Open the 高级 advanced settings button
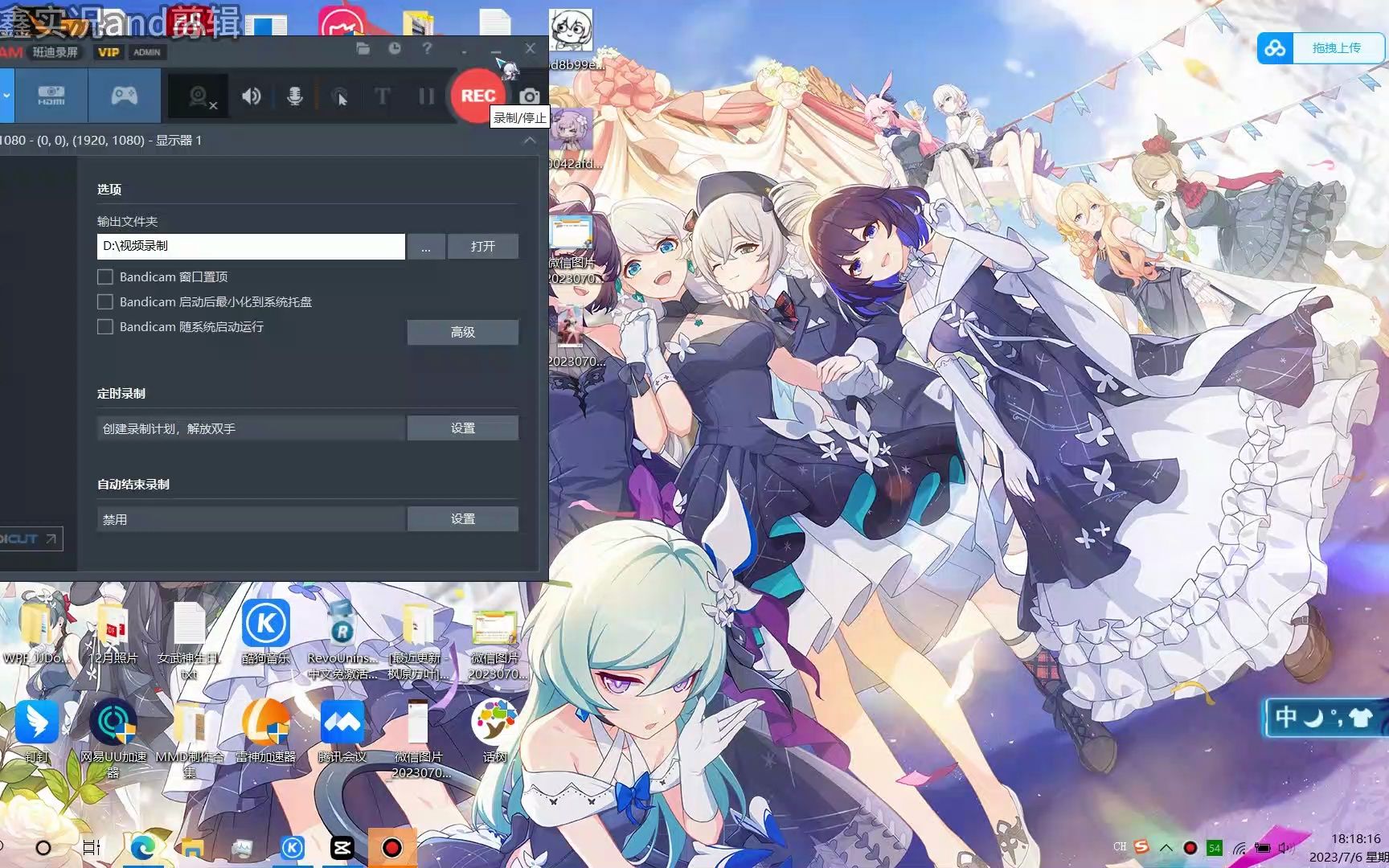Screen dimensions: 1389x868 pyautogui.click(x=462, y=332)
